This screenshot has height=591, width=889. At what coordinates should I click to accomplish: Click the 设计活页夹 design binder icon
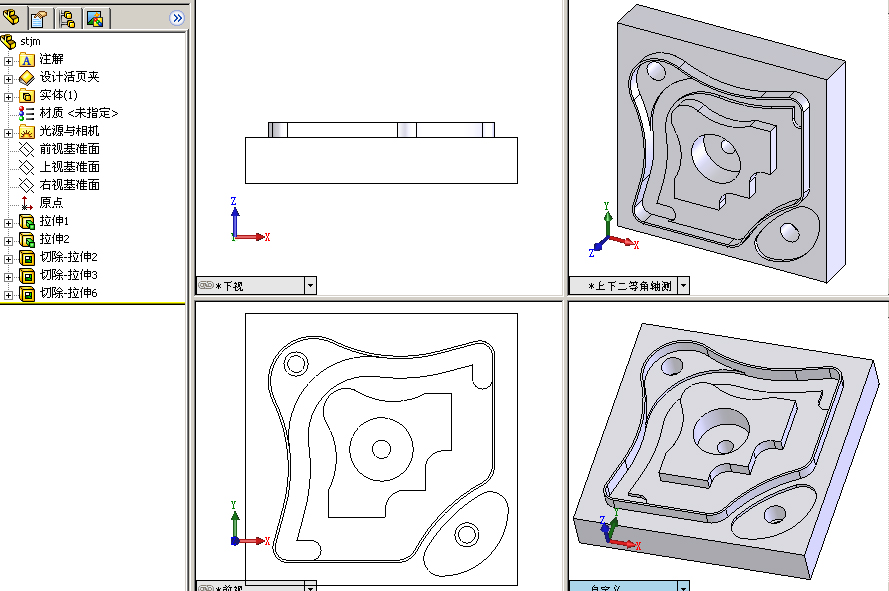pyautogui.click(x=27, y=77)
